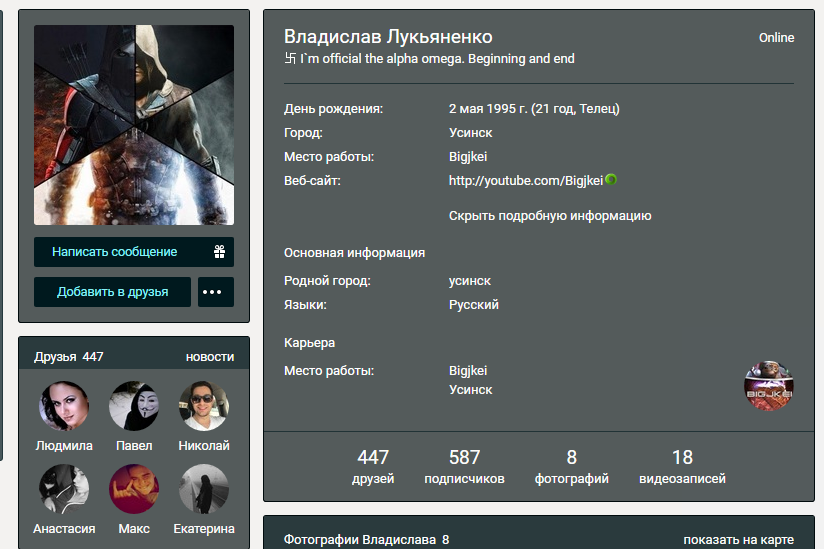Click the name Павел
Image resolution: width=824 pixels, height=549 pixels.
coord(134,446)
